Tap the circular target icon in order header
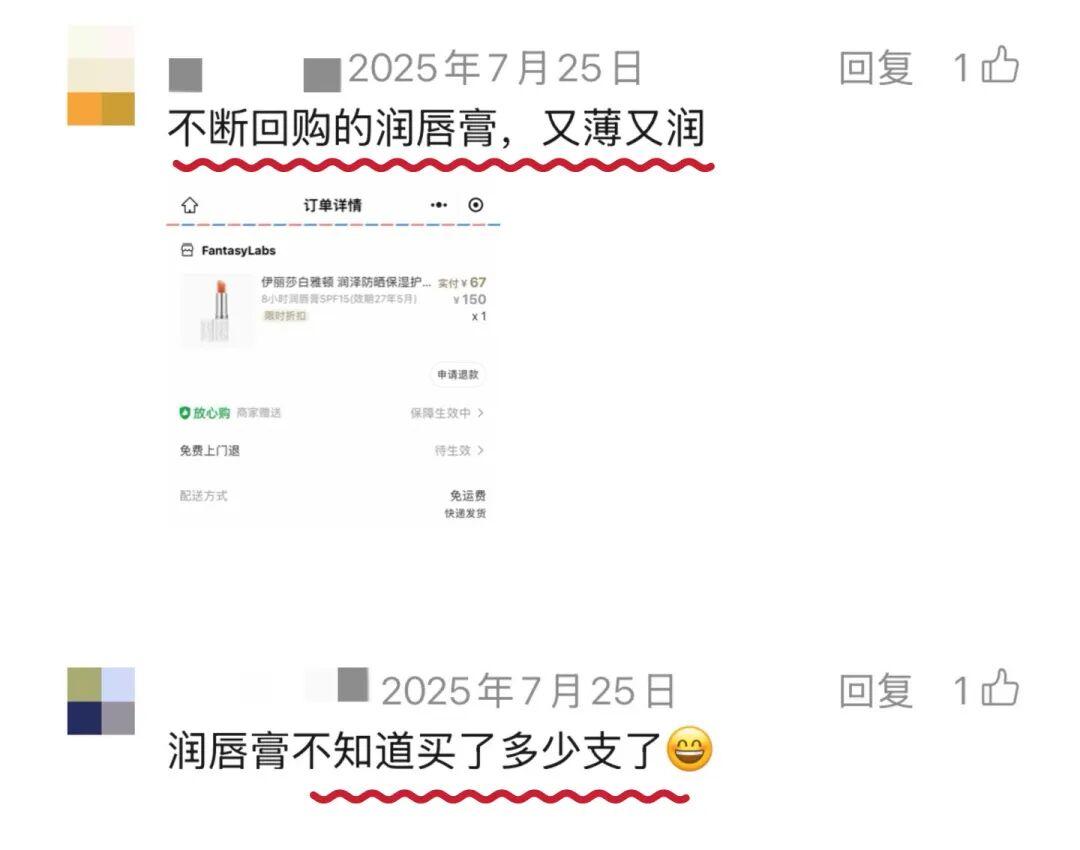 [x=475, y=205]
